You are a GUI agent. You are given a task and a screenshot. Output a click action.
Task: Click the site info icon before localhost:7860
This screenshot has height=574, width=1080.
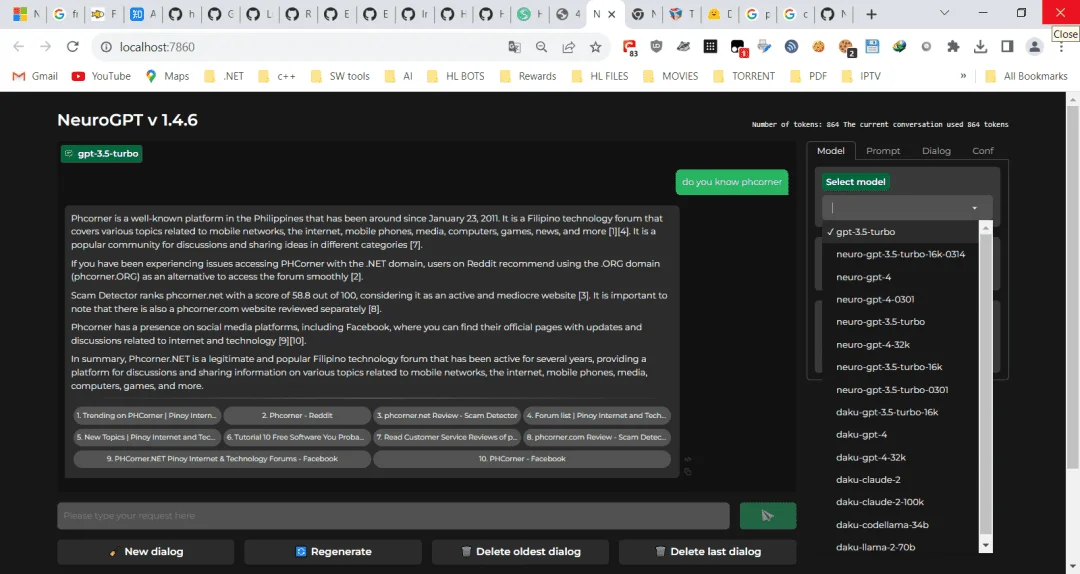pyautogui.click(x=106, y=47)
